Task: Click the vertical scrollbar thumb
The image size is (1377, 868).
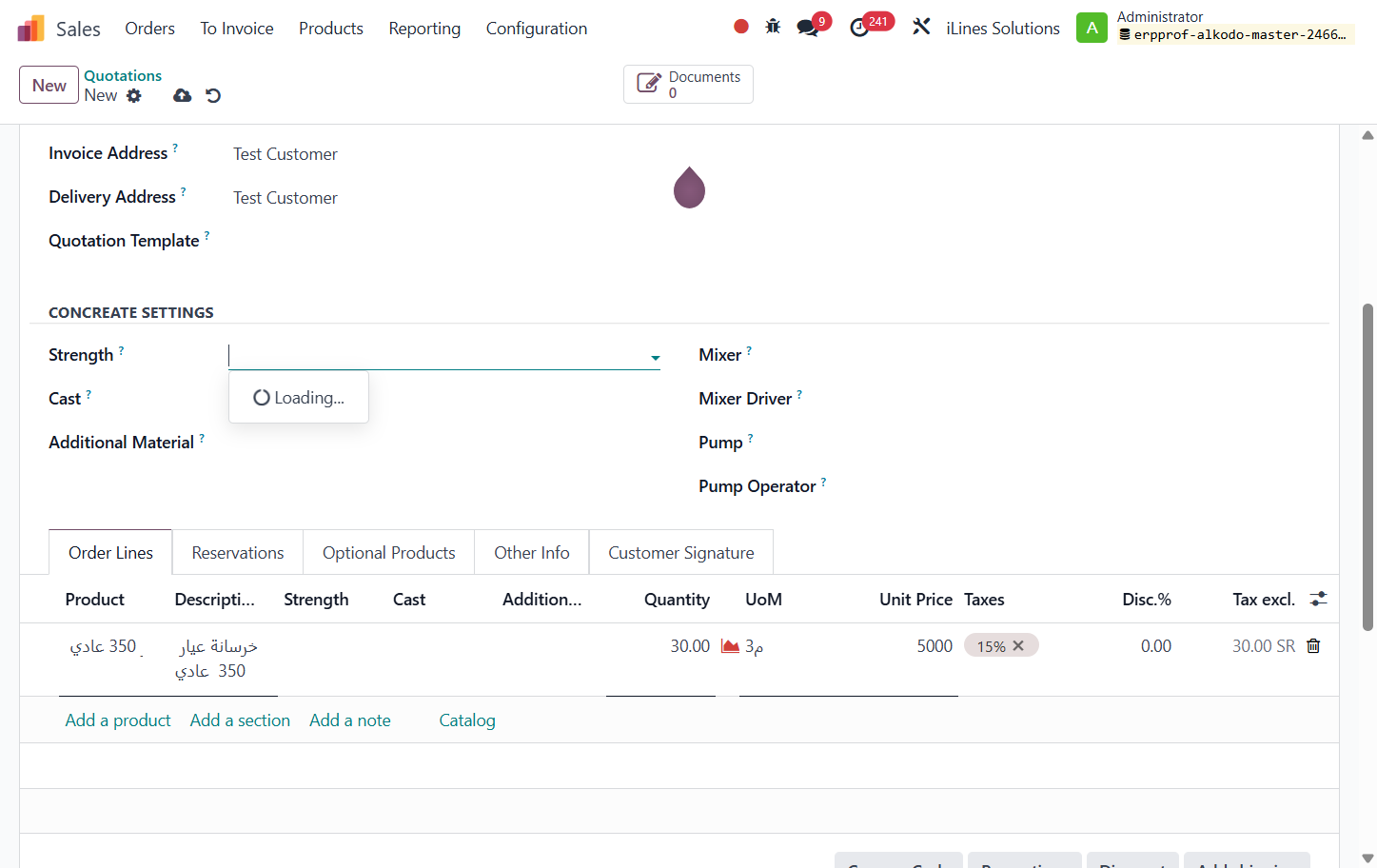Action: point(1367,467)
